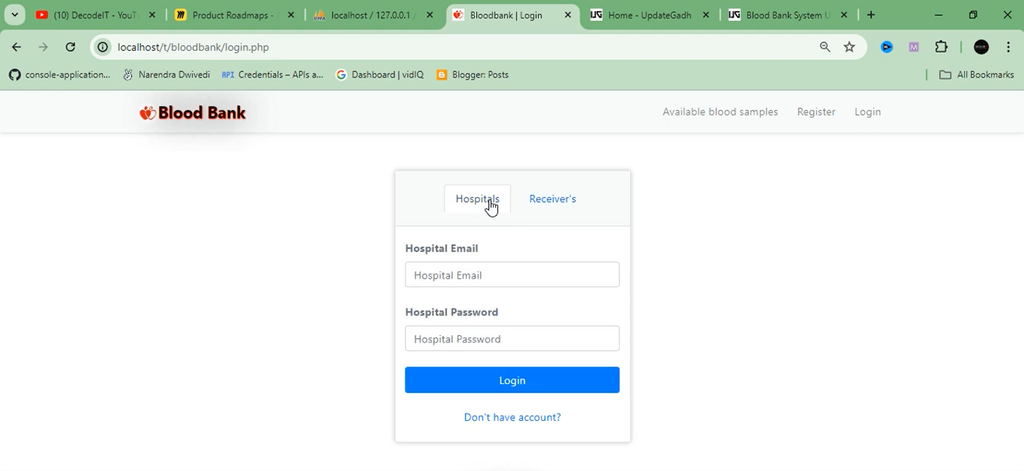Bookmark this page with the star icon
Viewport: 1024px width, 471px height.
pyautogui.click(x=849, y=47)
